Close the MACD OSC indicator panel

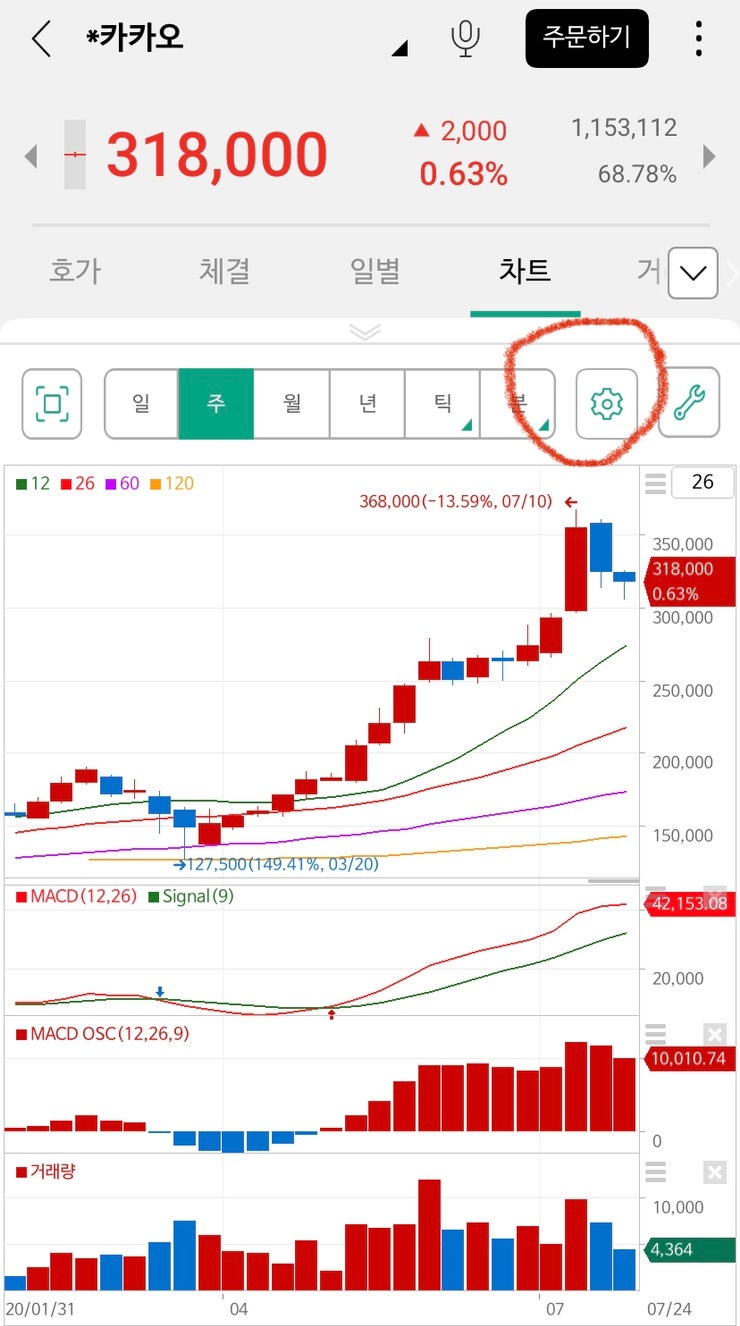[x=714, y=1034]
